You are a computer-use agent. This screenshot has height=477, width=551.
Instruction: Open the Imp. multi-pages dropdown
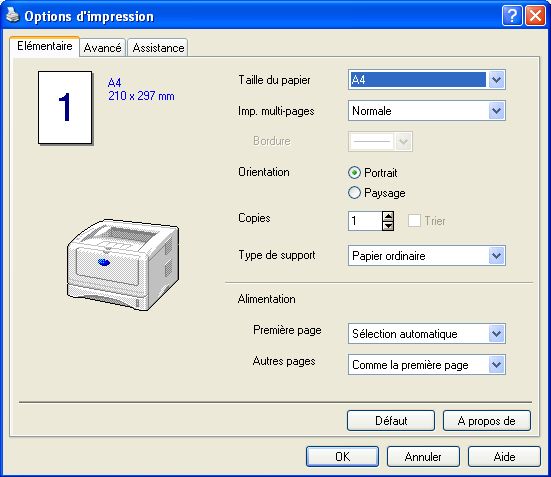tap(427, 111)
